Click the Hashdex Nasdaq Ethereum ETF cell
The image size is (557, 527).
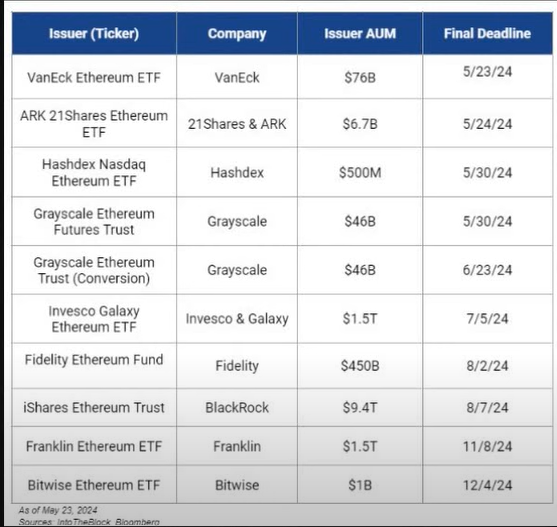tap(94, 173)
